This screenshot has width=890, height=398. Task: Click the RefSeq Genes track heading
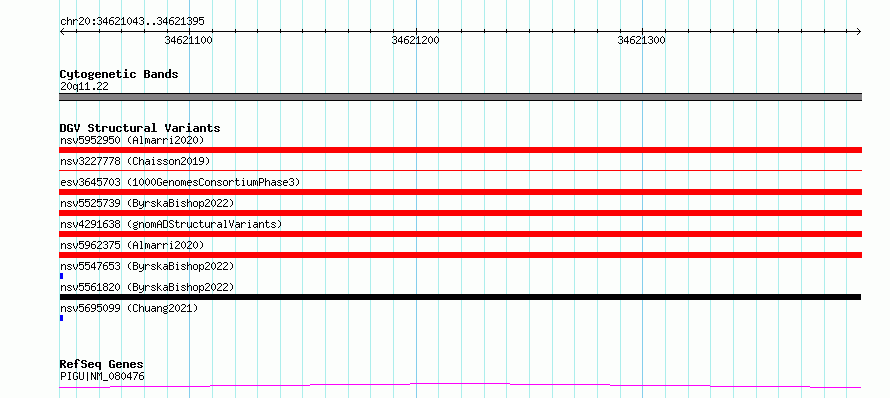tap(101, 364)
